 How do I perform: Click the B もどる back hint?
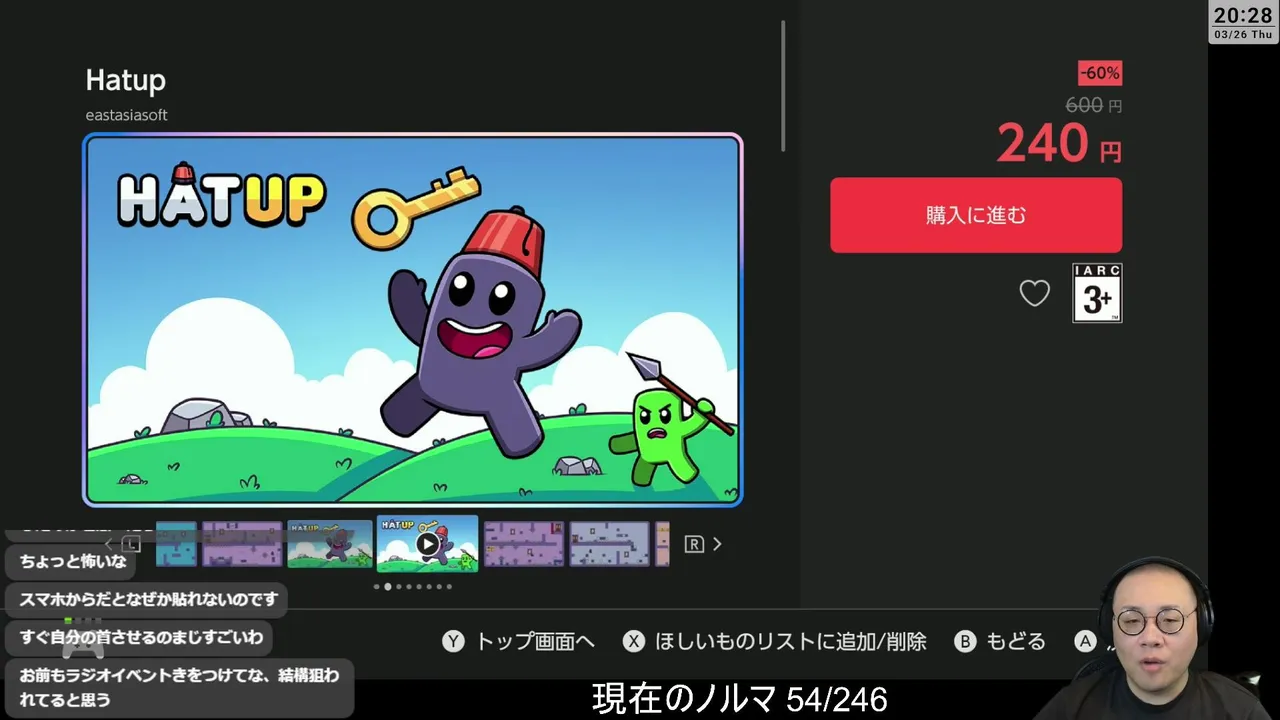pyautogui.click(x=1000, y=642)
